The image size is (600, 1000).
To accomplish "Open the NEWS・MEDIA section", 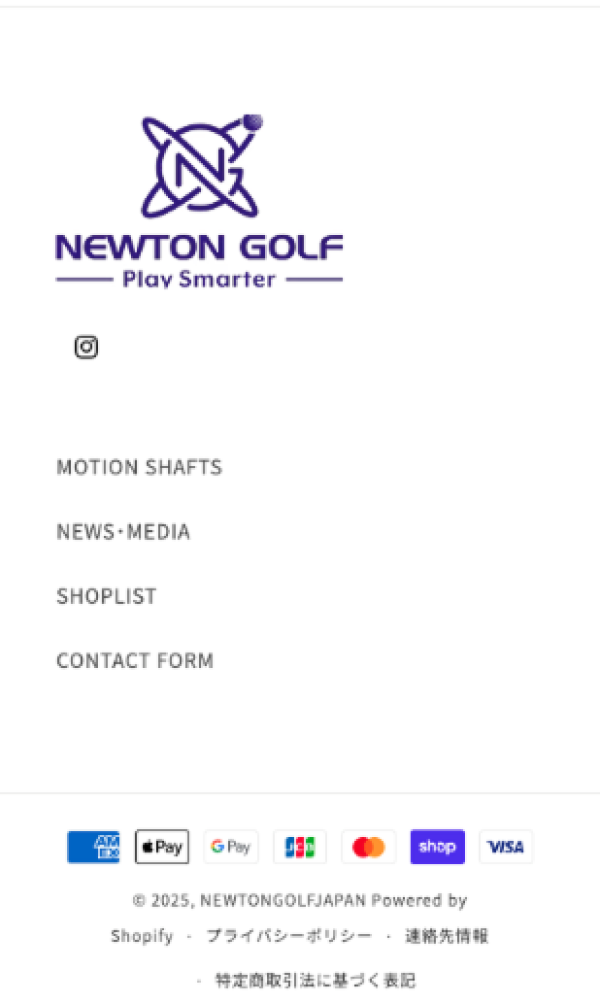I will point(123,532).
